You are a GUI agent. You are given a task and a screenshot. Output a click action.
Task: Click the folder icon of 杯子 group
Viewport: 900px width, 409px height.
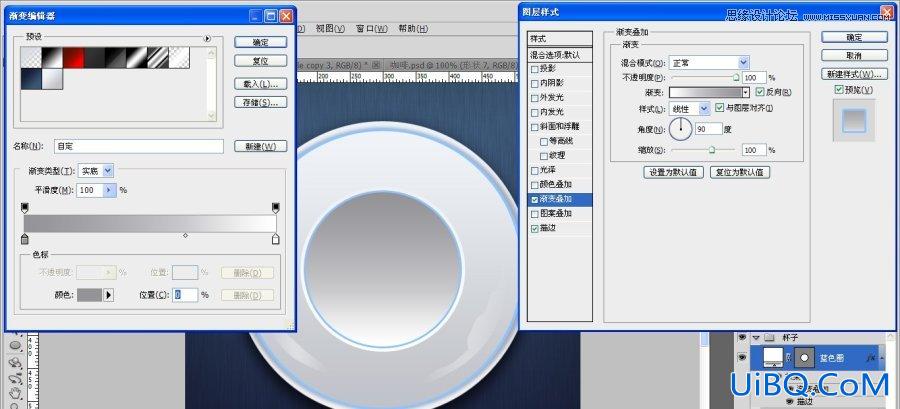[771, 338]
